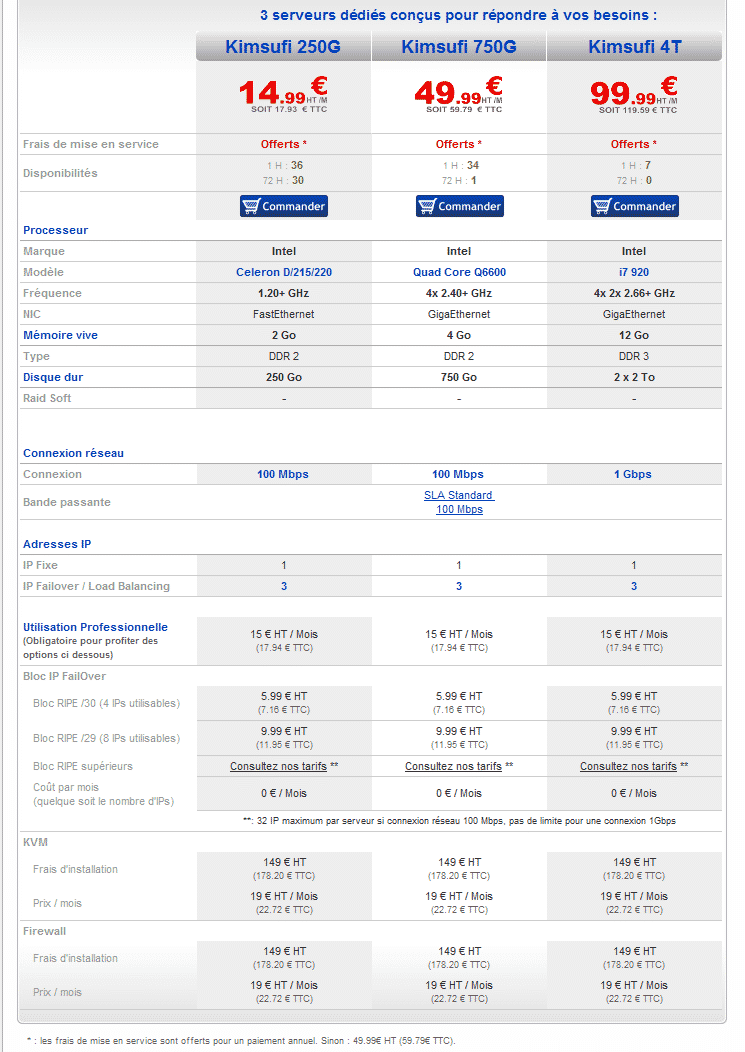
Task: Select the Kimsufi 250G column header
Action: tap(283, 47)
